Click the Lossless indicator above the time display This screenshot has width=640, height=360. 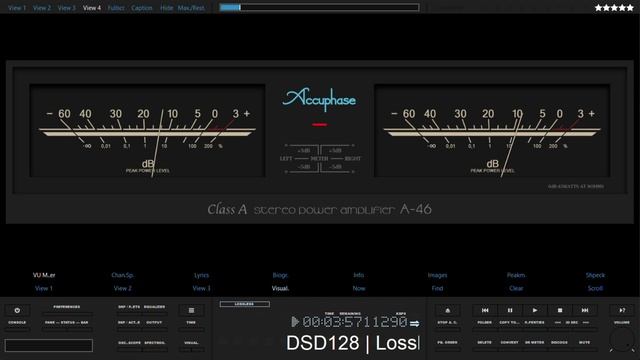coord(244,304)
